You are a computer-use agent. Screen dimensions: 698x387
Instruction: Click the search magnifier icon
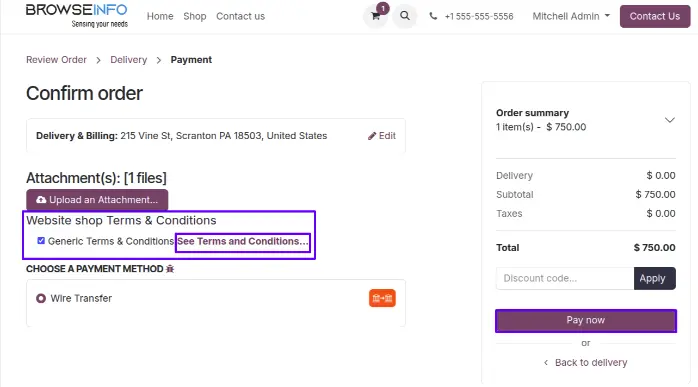[x=405, y=16]
